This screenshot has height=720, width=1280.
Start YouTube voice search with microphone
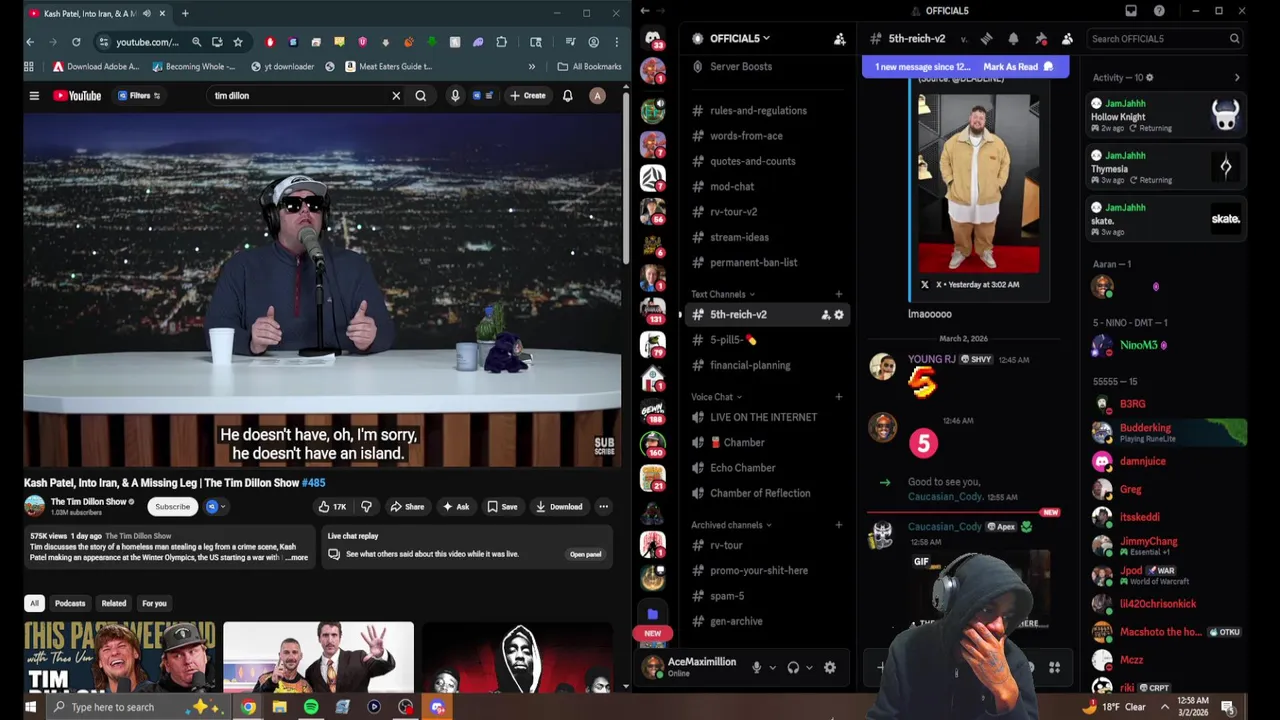455,96
